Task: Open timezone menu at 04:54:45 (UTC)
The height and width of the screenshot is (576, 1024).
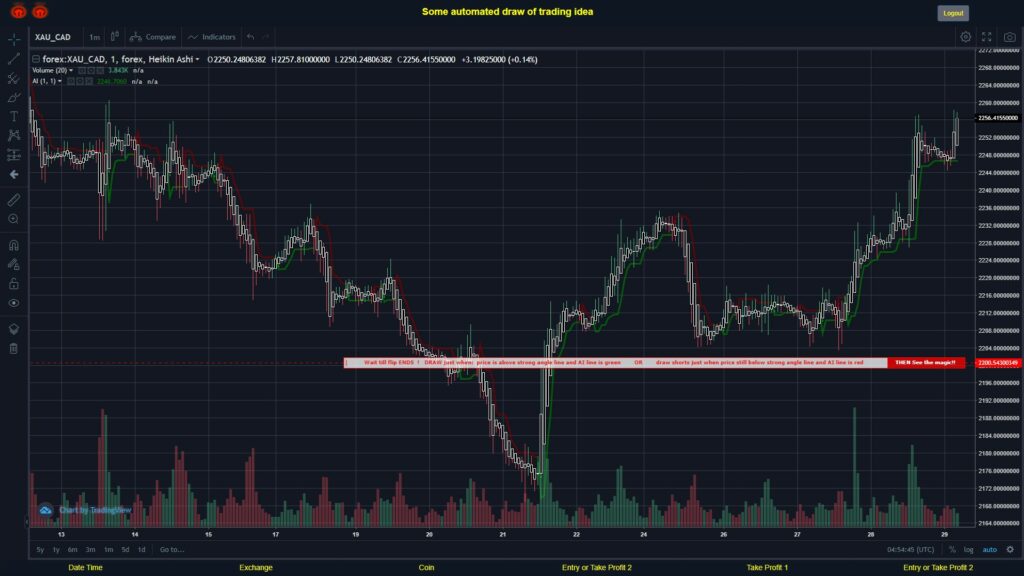Action: point(910,549)
